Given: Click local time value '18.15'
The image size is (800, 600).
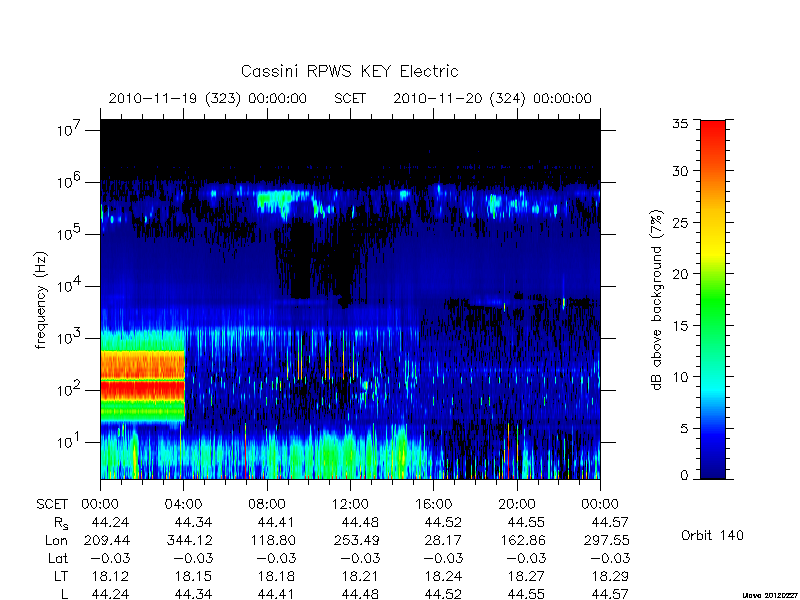Looking at the screenshot, I should (193, 576).
